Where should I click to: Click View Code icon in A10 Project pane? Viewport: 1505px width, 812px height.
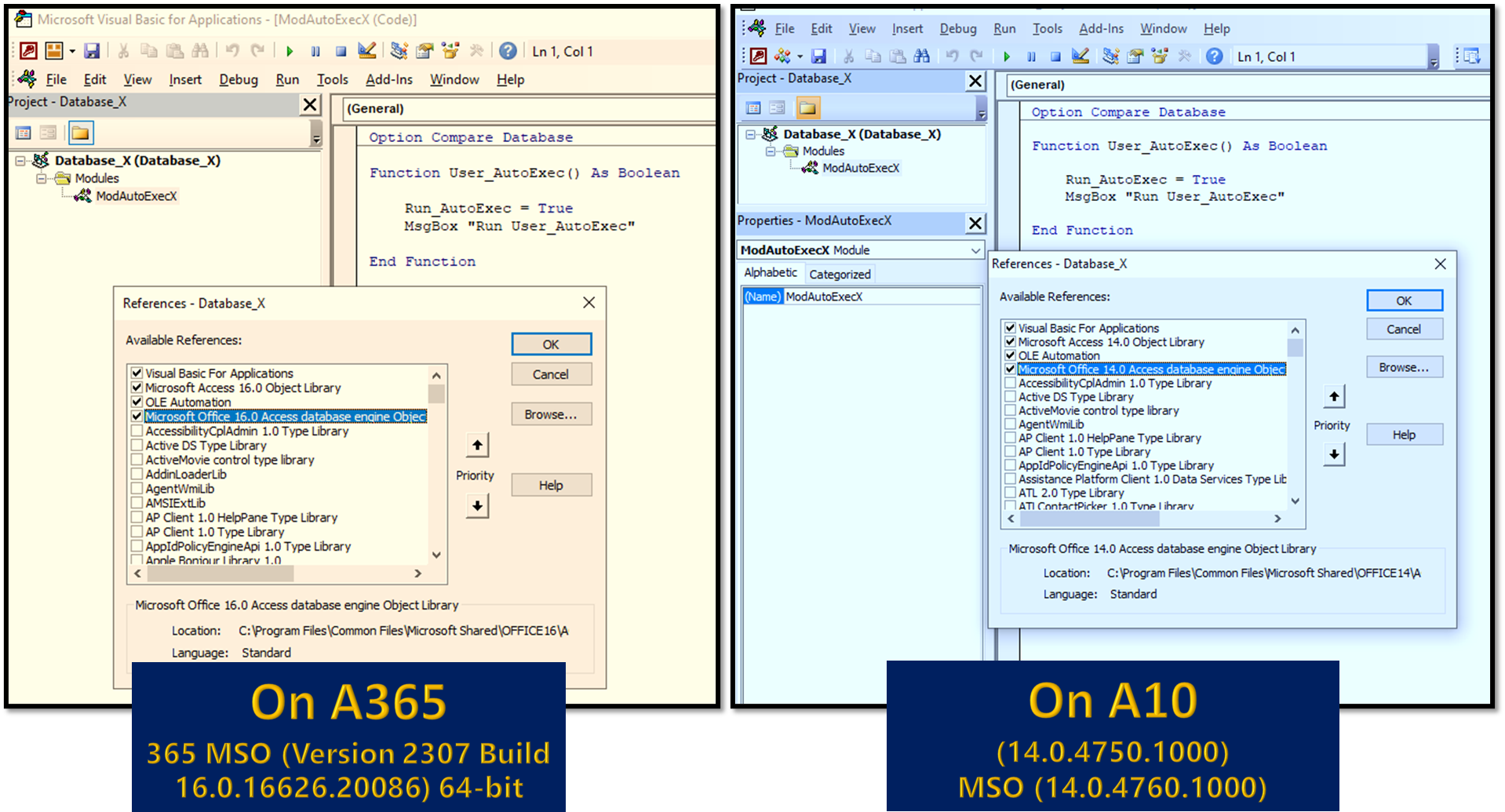click(x=753, y=107)
